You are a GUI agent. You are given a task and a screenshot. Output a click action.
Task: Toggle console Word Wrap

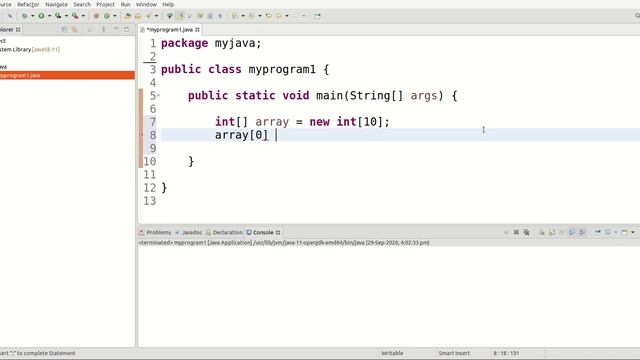pos(562,232)
